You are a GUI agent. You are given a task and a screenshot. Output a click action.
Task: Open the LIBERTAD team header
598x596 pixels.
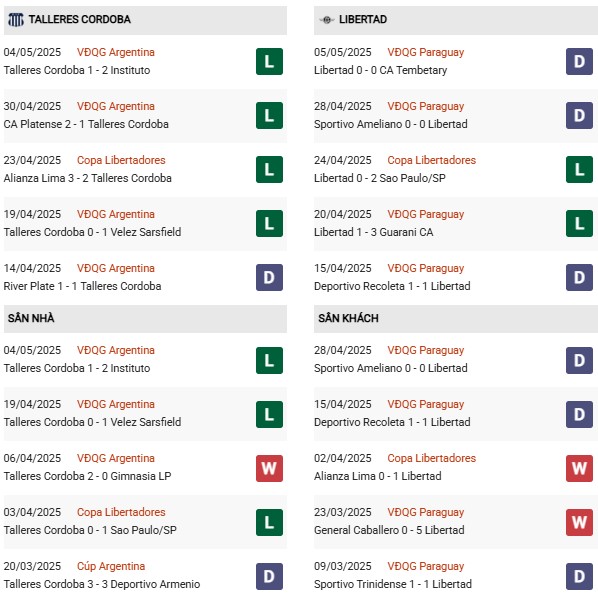click(456, 20)
